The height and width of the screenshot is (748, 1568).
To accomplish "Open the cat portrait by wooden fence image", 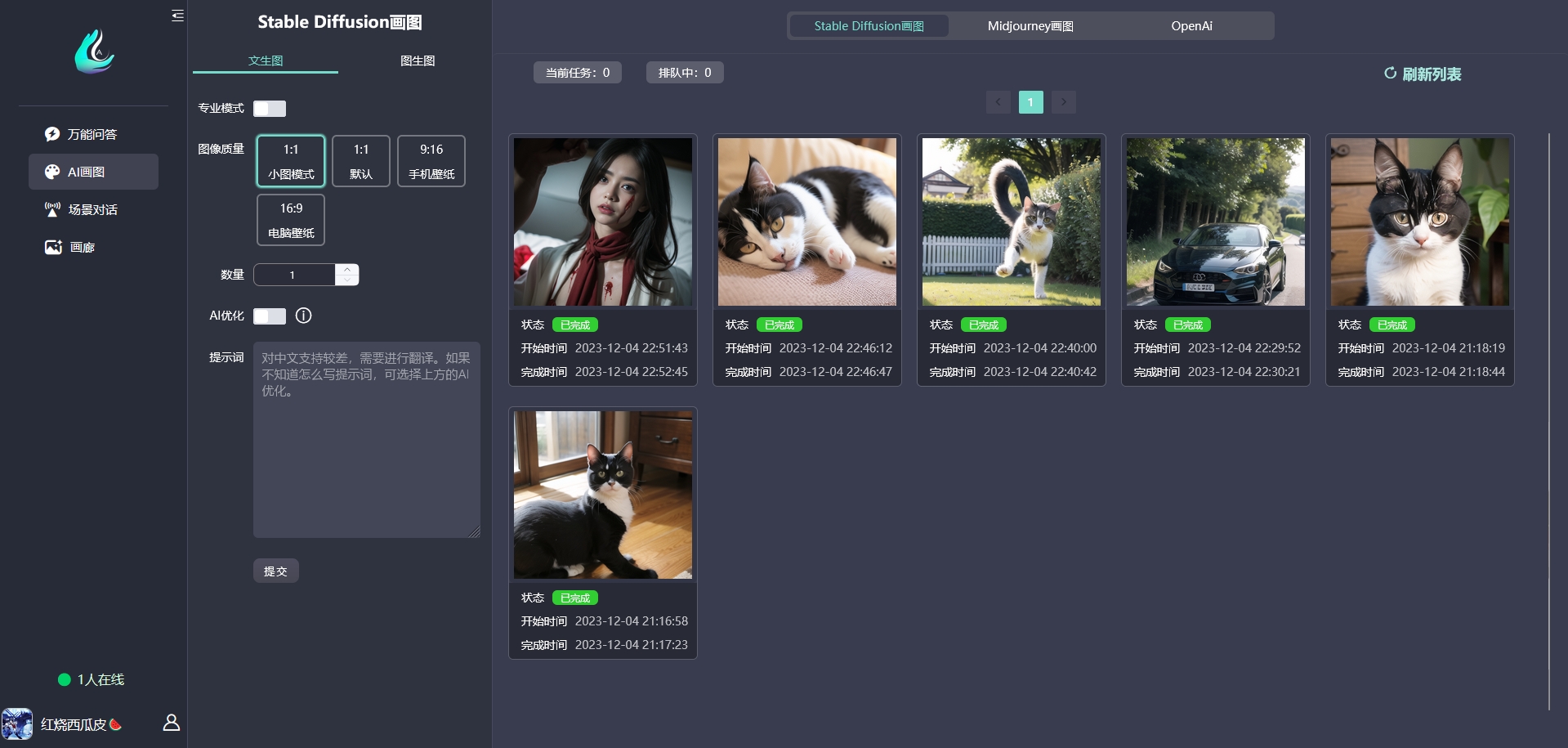I will point(1420,222).
